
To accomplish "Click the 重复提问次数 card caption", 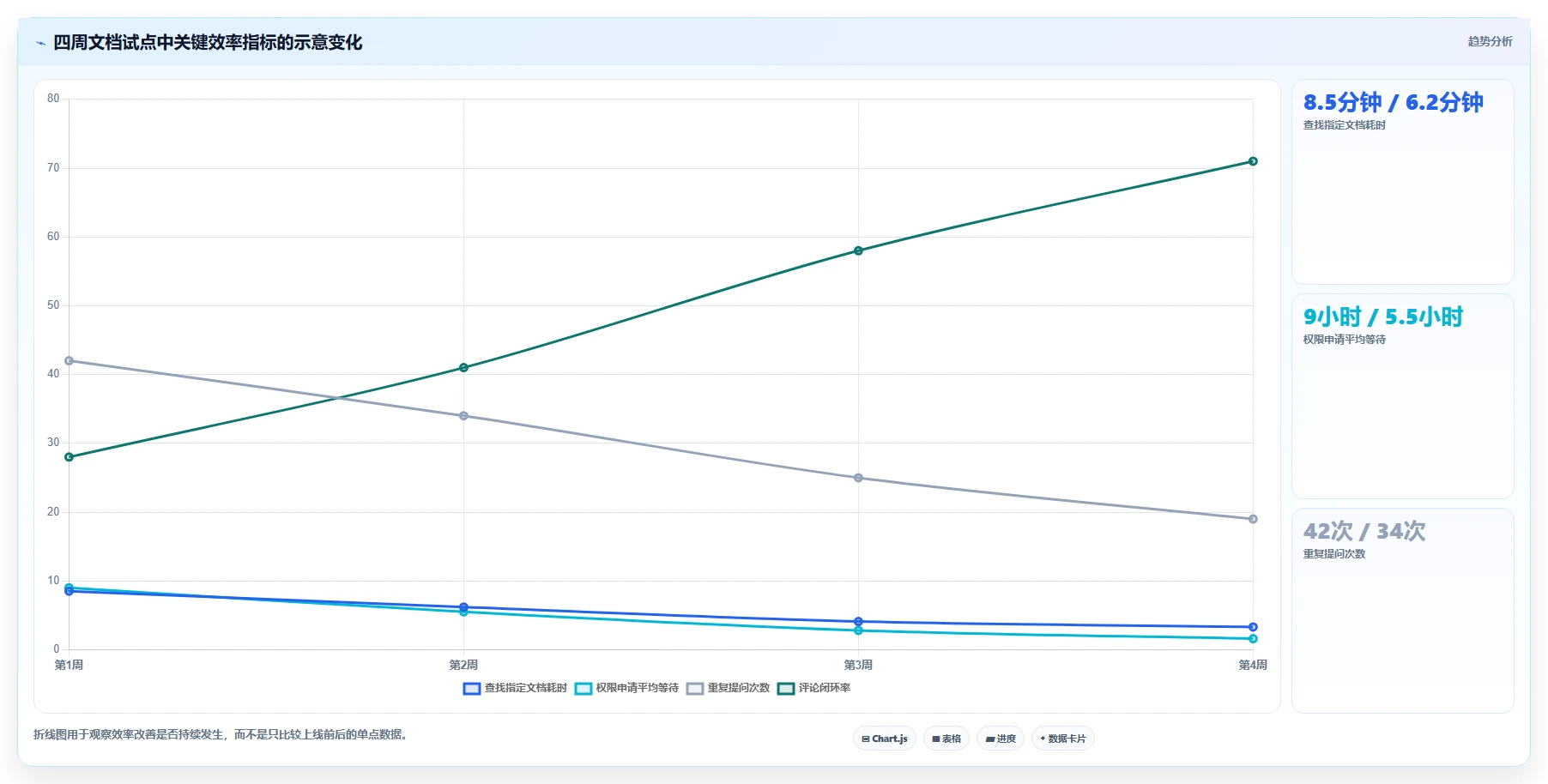I will [1333, 554].
